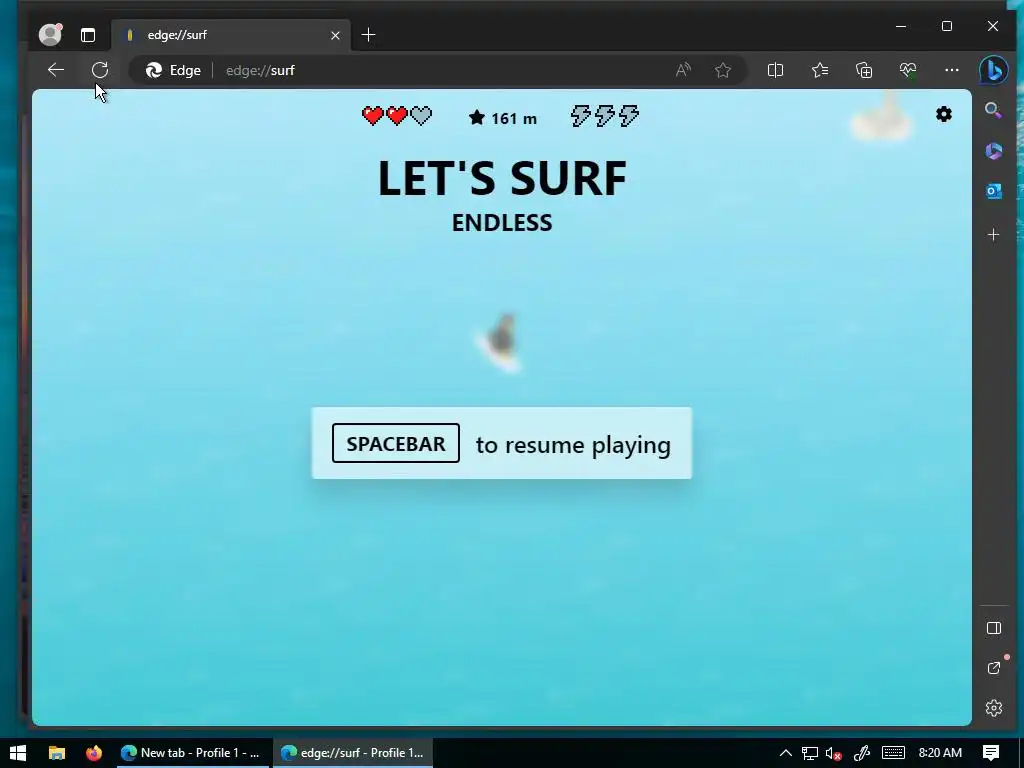Click the muted volume tray icon

833,753
